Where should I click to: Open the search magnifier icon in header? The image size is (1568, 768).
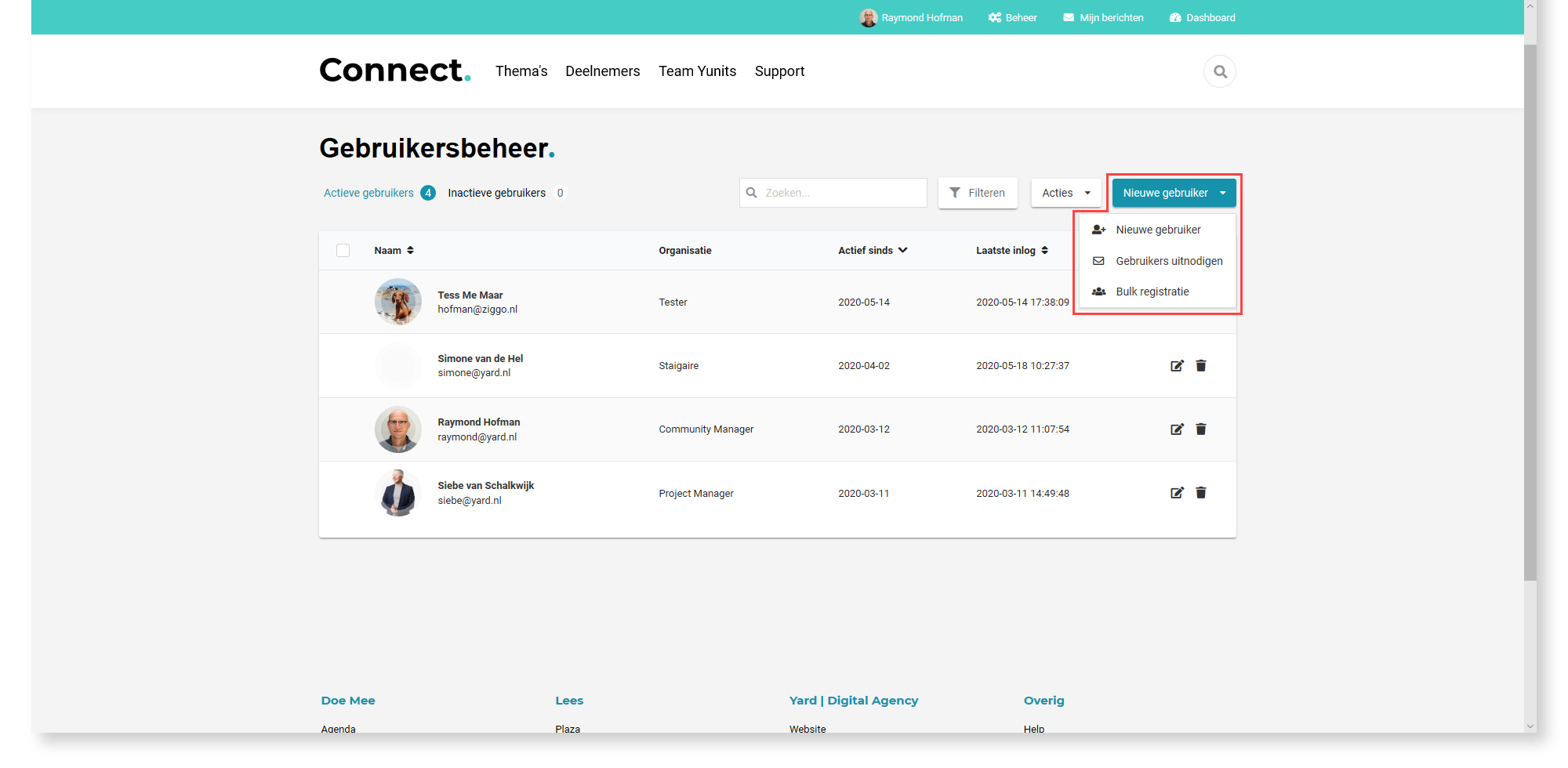[1220, 71]
